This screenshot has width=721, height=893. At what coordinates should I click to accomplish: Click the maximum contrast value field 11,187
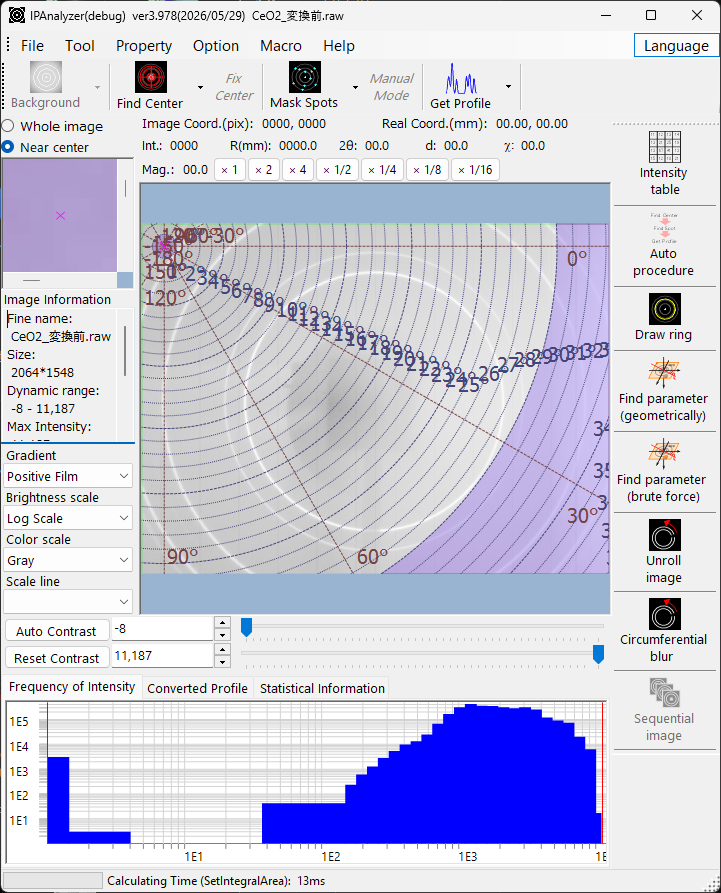click(163, 656)
